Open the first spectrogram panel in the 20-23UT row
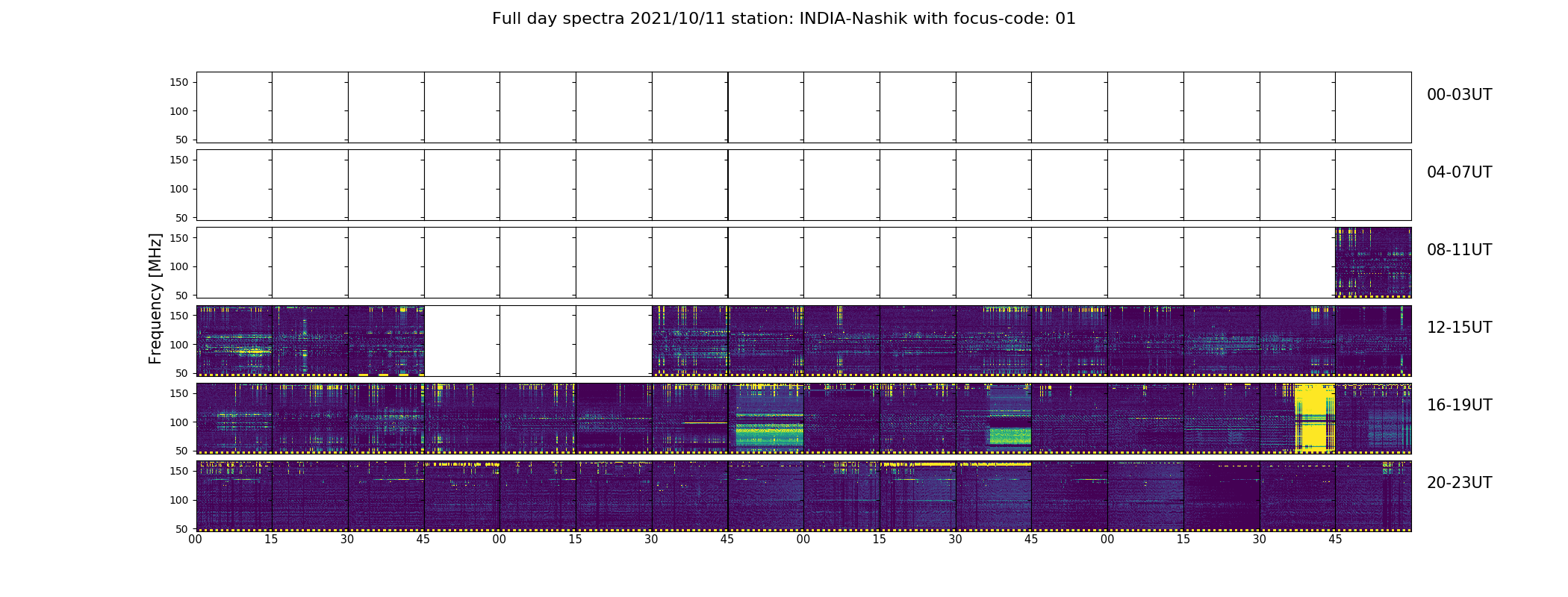This screenshot has width=1568, height=597. (x=234, y=496)
